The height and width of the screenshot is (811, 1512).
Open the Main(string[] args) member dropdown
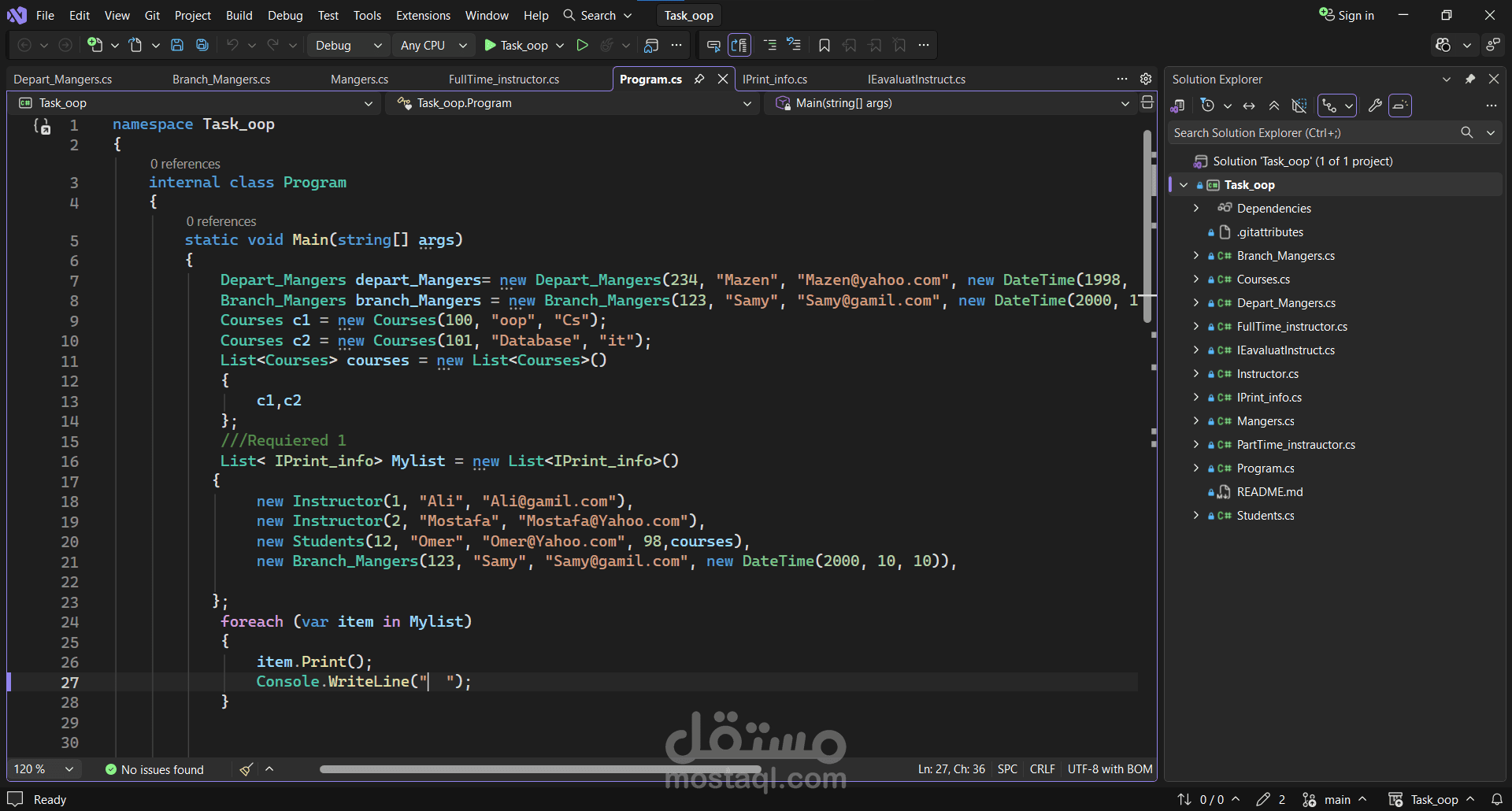click(951, 103)
